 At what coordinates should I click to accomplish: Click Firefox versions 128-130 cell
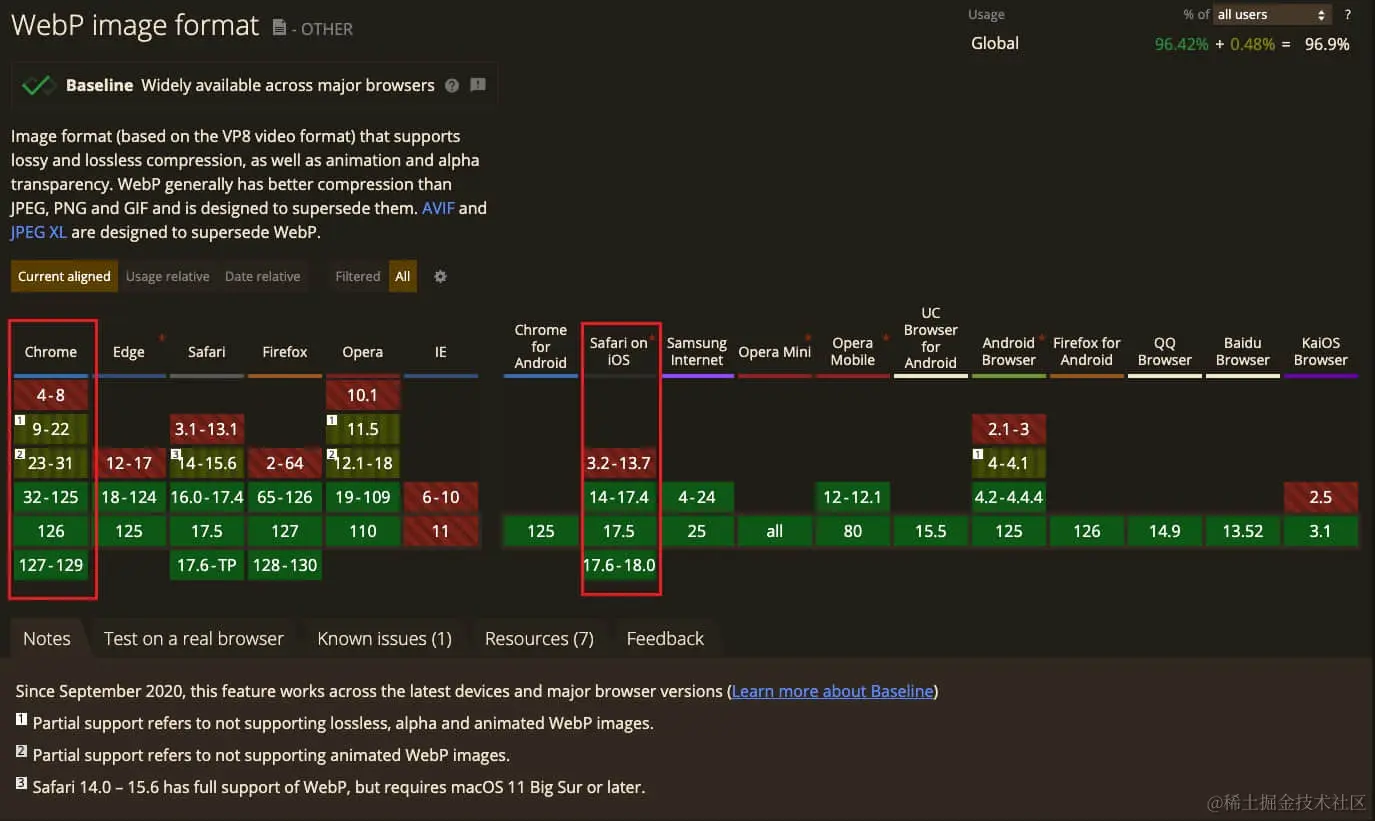[285, 565]
